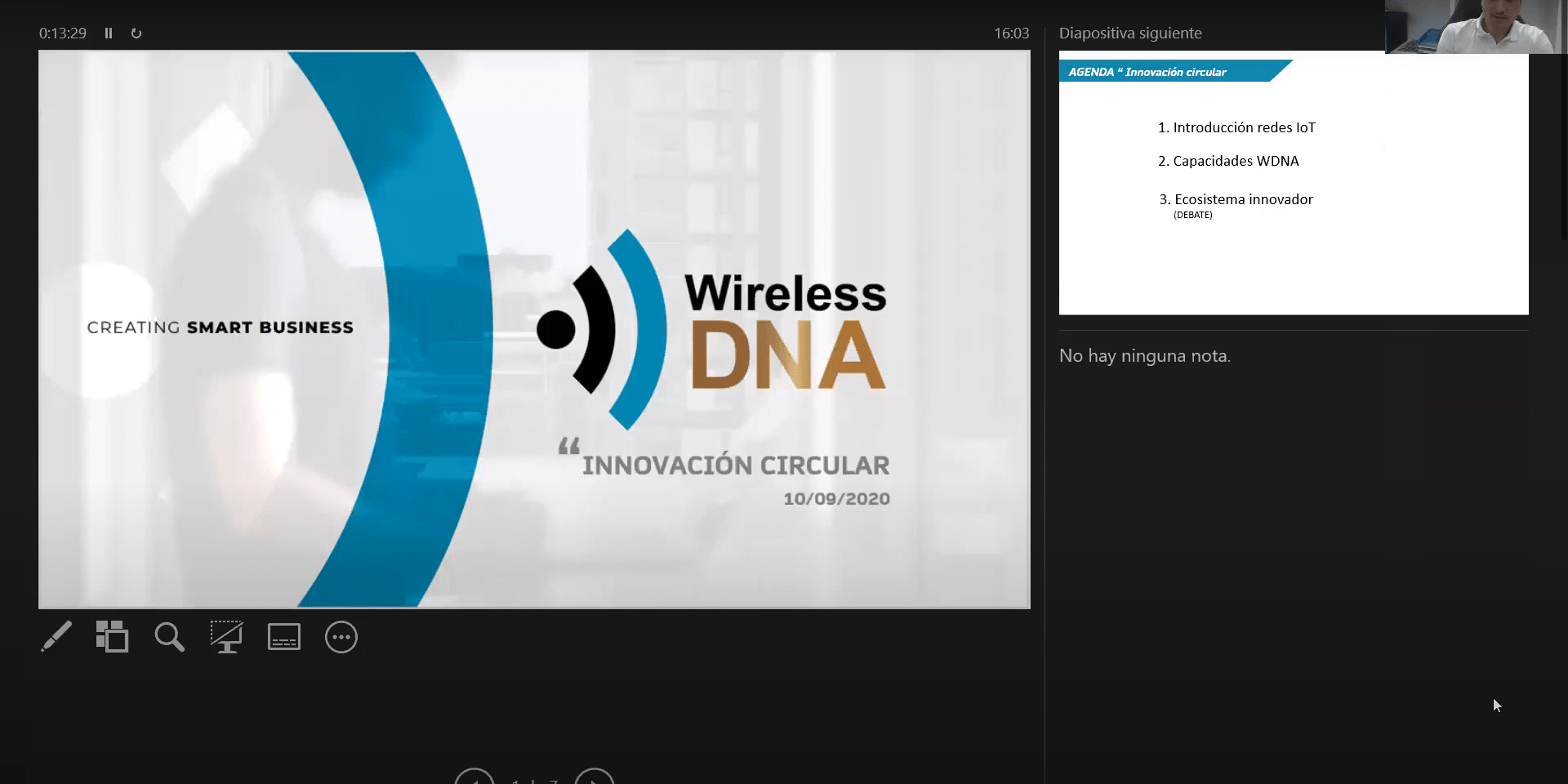The height and width of the screenshot is (784, 1568).
Task: Click the current clock time 16:03
Action: 1011,33
